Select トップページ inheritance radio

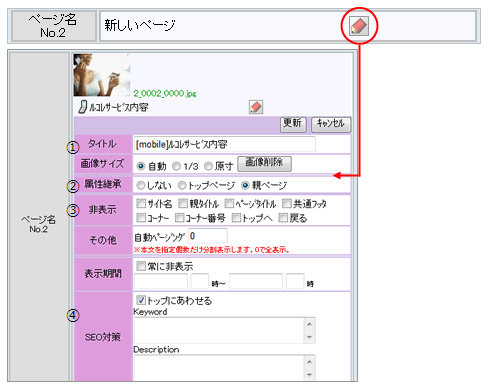coord(182,185)
